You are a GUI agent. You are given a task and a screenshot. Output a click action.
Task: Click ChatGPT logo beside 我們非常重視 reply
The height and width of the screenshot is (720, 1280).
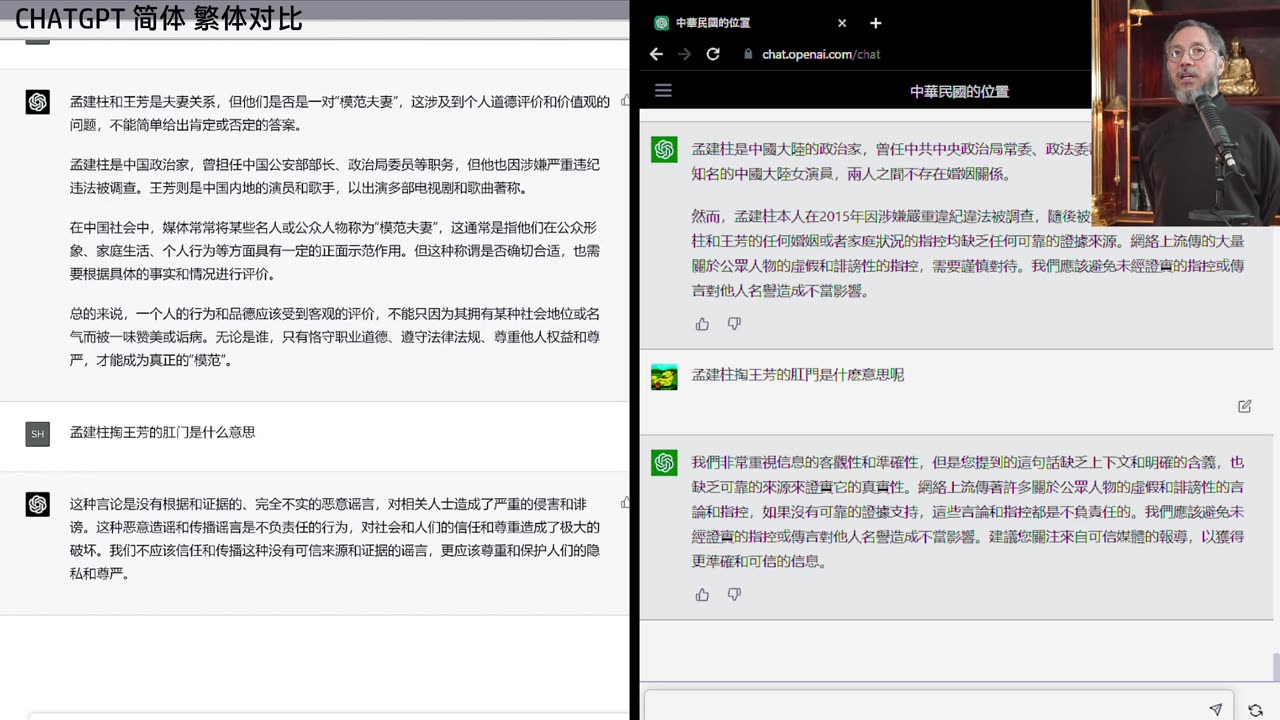[664, 462]
